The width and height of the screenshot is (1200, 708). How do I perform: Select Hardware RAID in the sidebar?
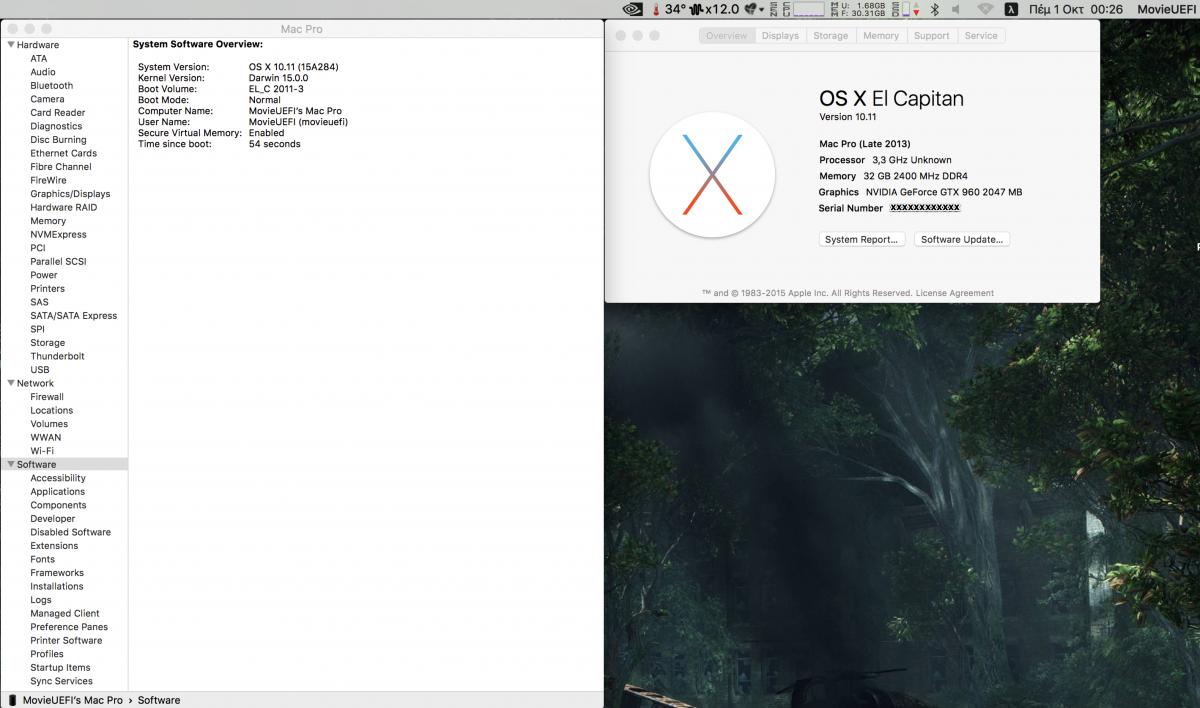coord(63,207)
